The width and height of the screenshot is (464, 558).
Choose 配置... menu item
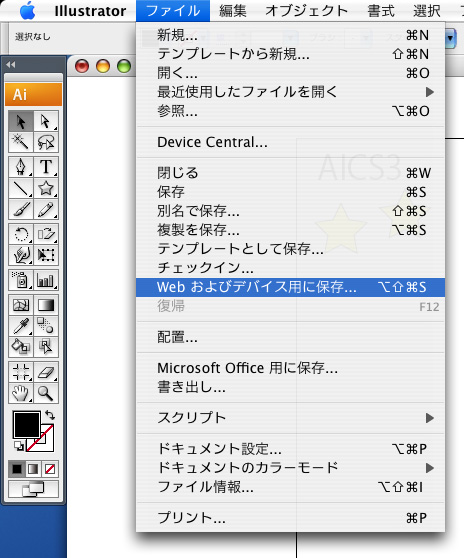[290, 337]
